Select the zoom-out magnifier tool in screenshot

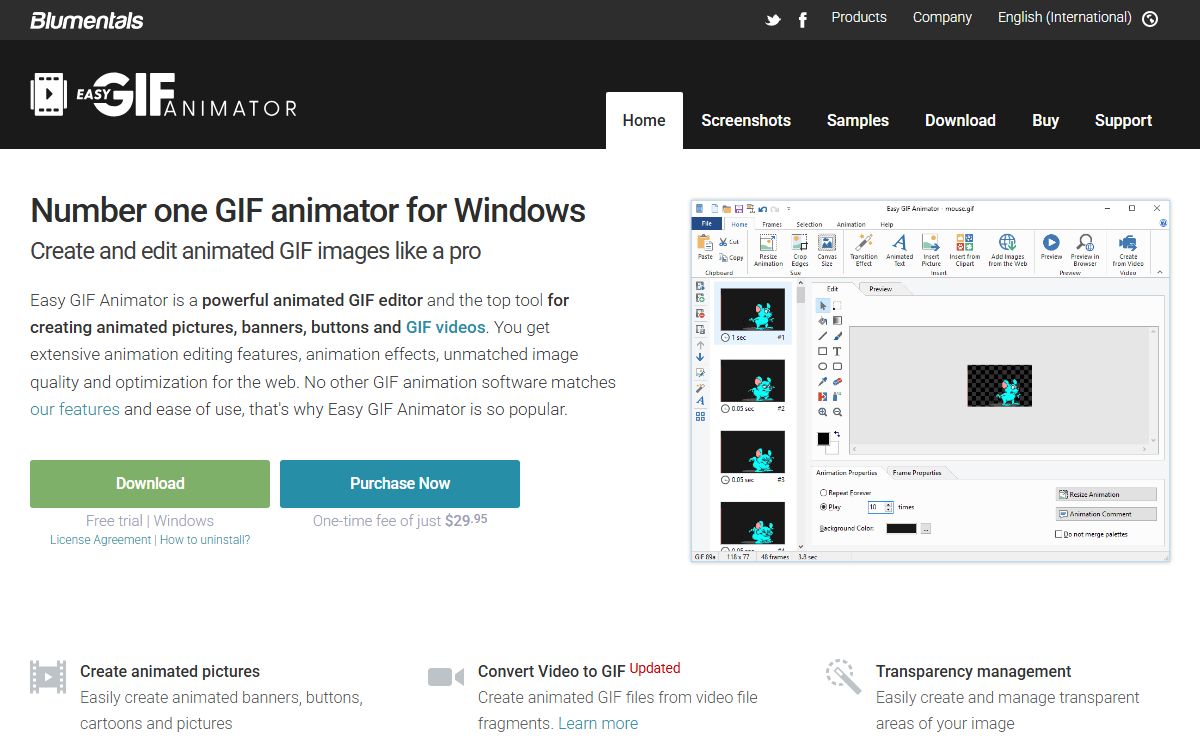pyautogui.click(x=837, y=412)
